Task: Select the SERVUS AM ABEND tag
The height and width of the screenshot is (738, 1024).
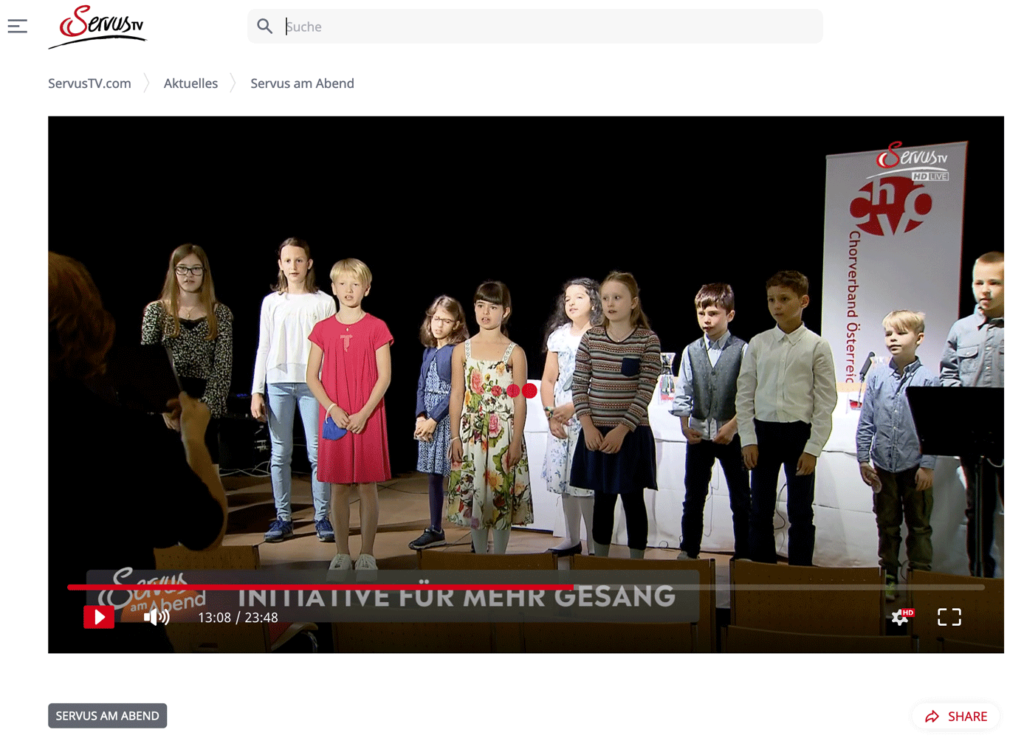Action: pyautogui.click(x=107, y=716)
